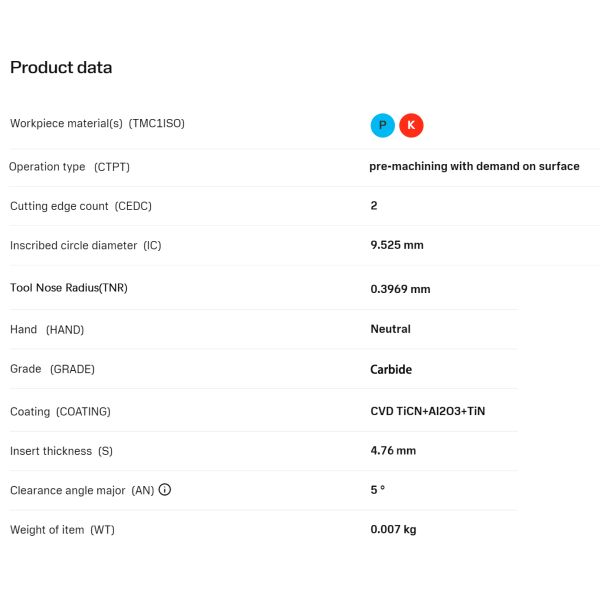Click the red K workpiece material icon
Viewport: 600px width, 600px height.
point(411,125)
